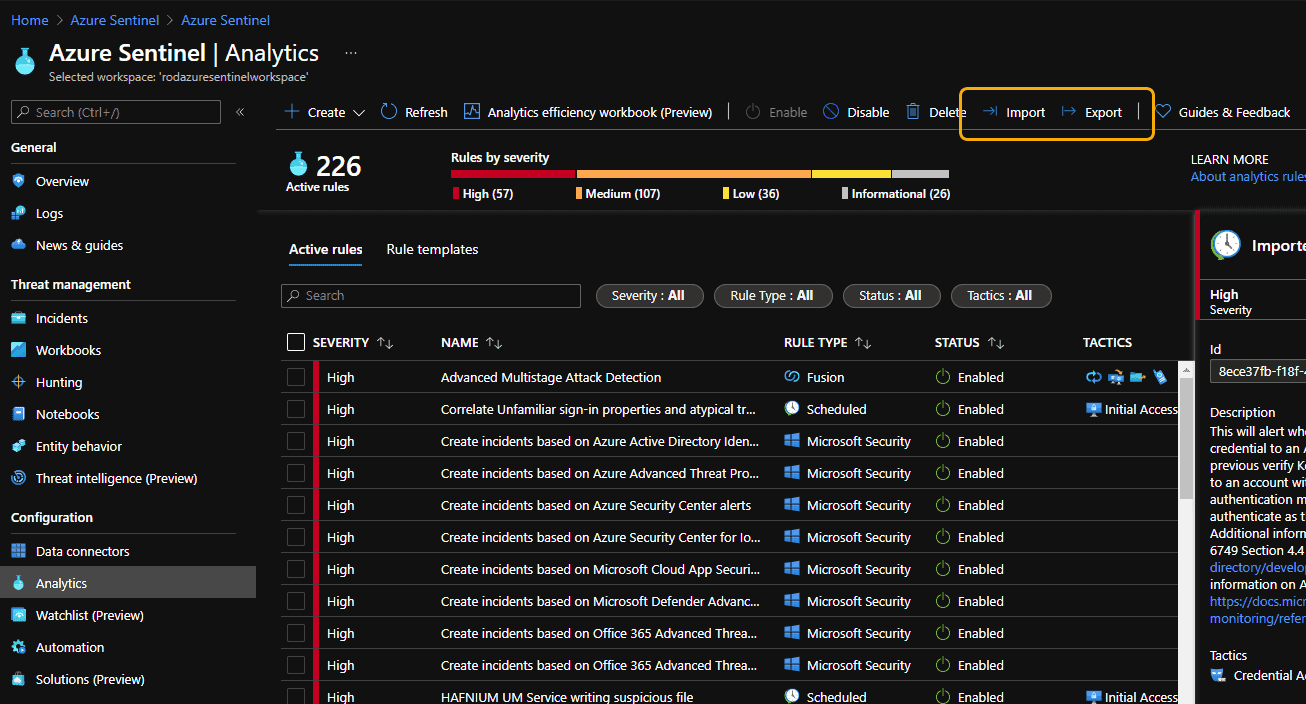Click the Delete trash icon
The image size is (1306, 704).
(913, 112)
